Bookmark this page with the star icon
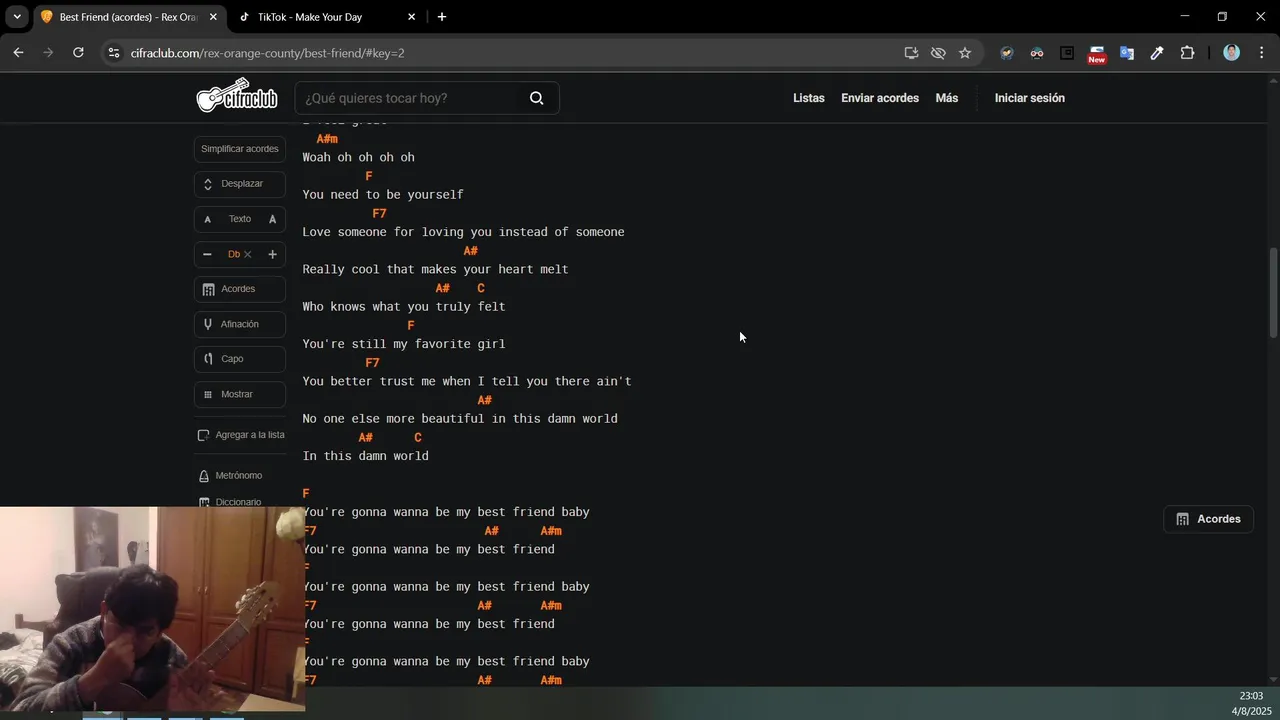Screen dimensions: 1280x720 pyautogui.click(x=965, y=53)
